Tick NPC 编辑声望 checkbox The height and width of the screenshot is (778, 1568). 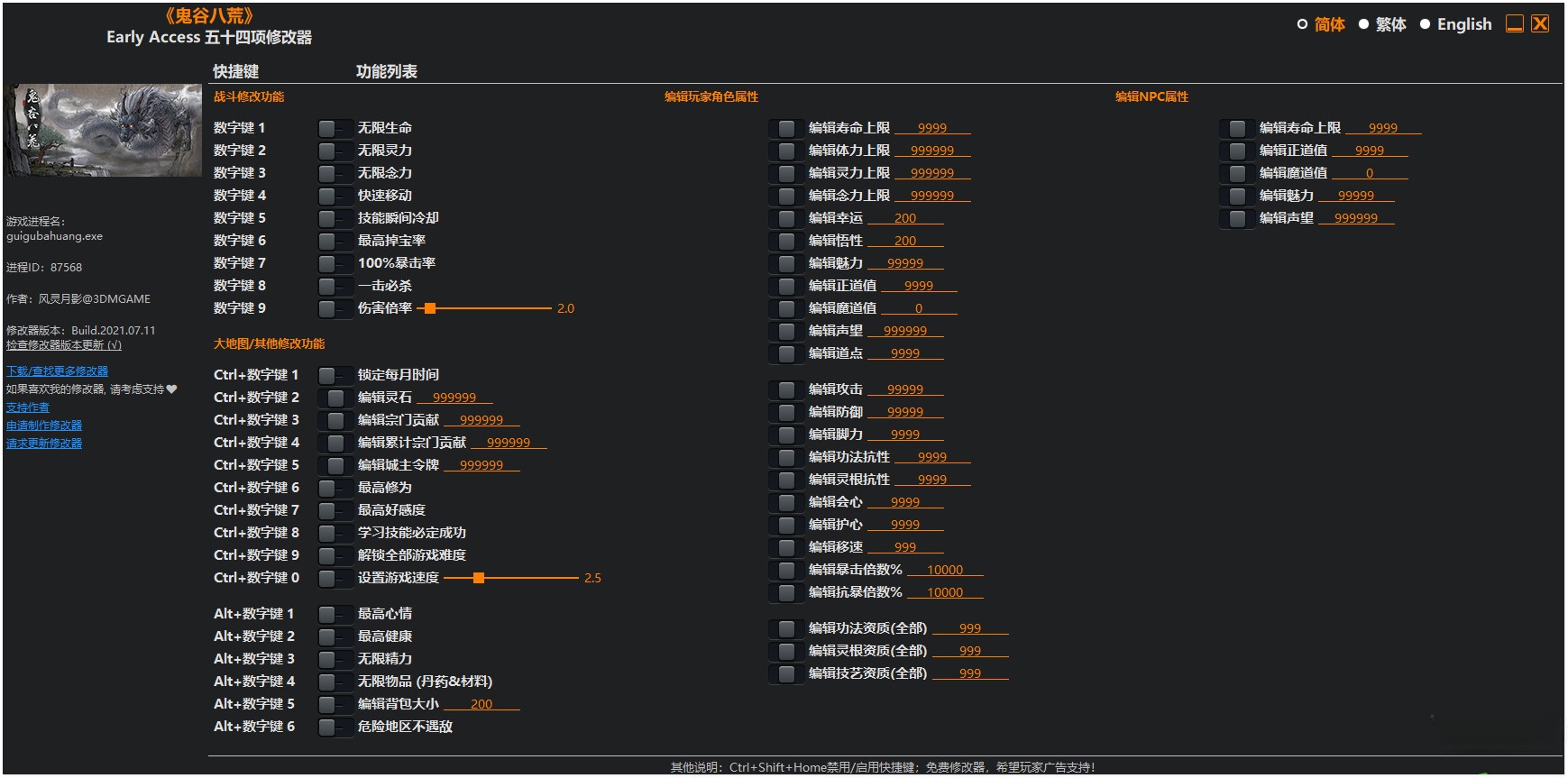[1237, 219]
